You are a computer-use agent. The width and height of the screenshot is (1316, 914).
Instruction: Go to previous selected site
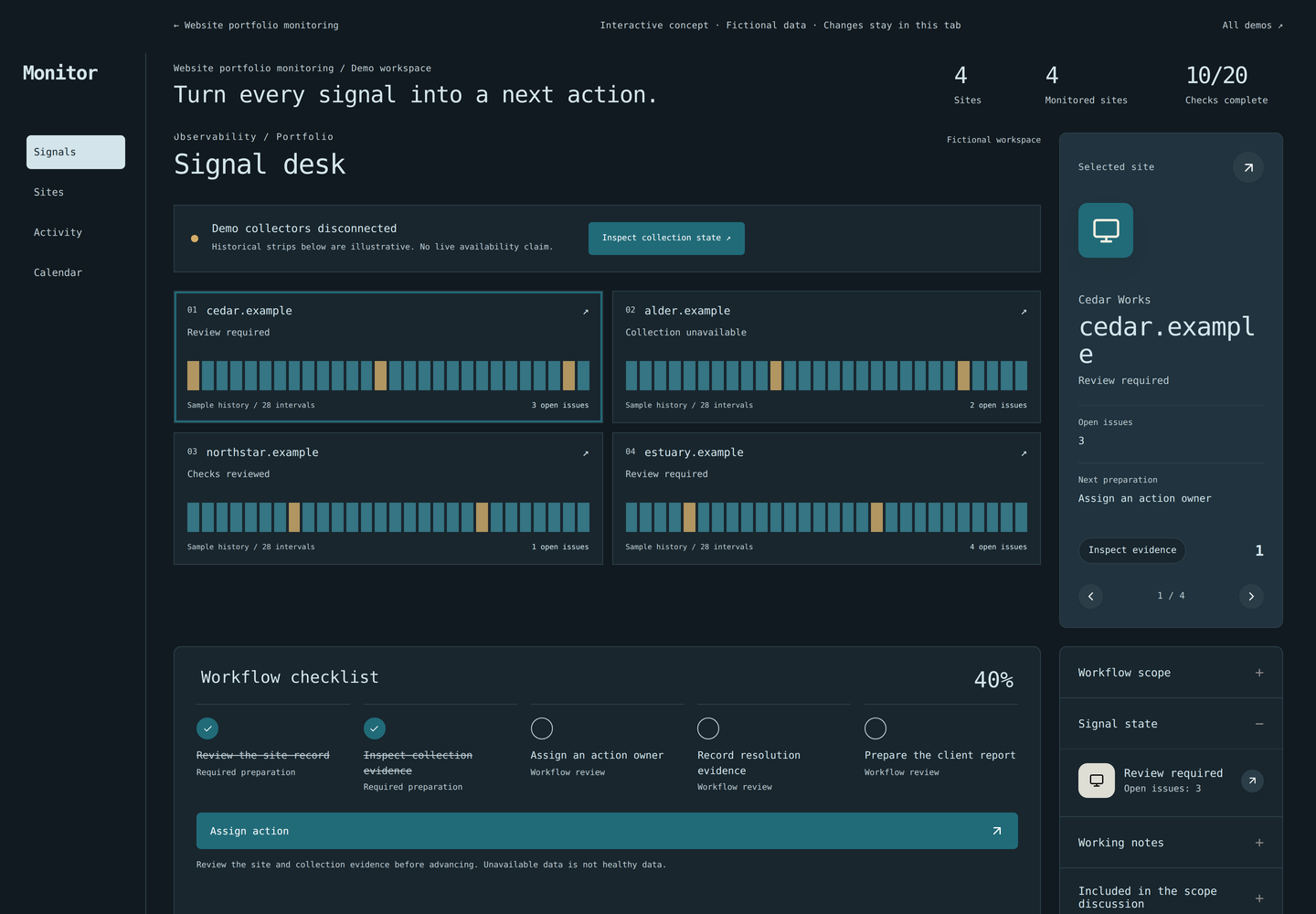click(x=1090, y=596)
